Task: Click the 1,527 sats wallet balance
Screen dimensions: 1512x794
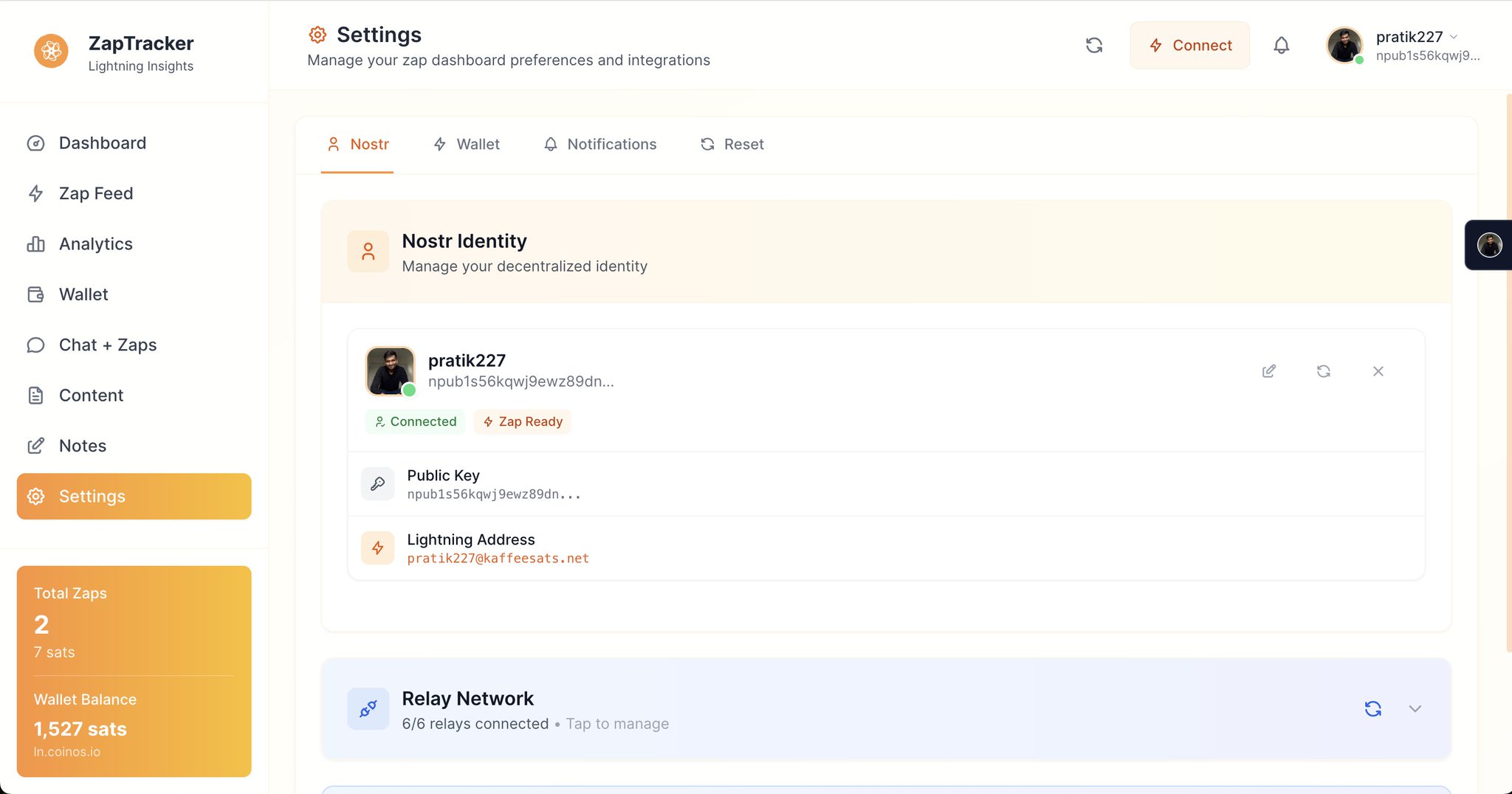Action: (80, 729)
